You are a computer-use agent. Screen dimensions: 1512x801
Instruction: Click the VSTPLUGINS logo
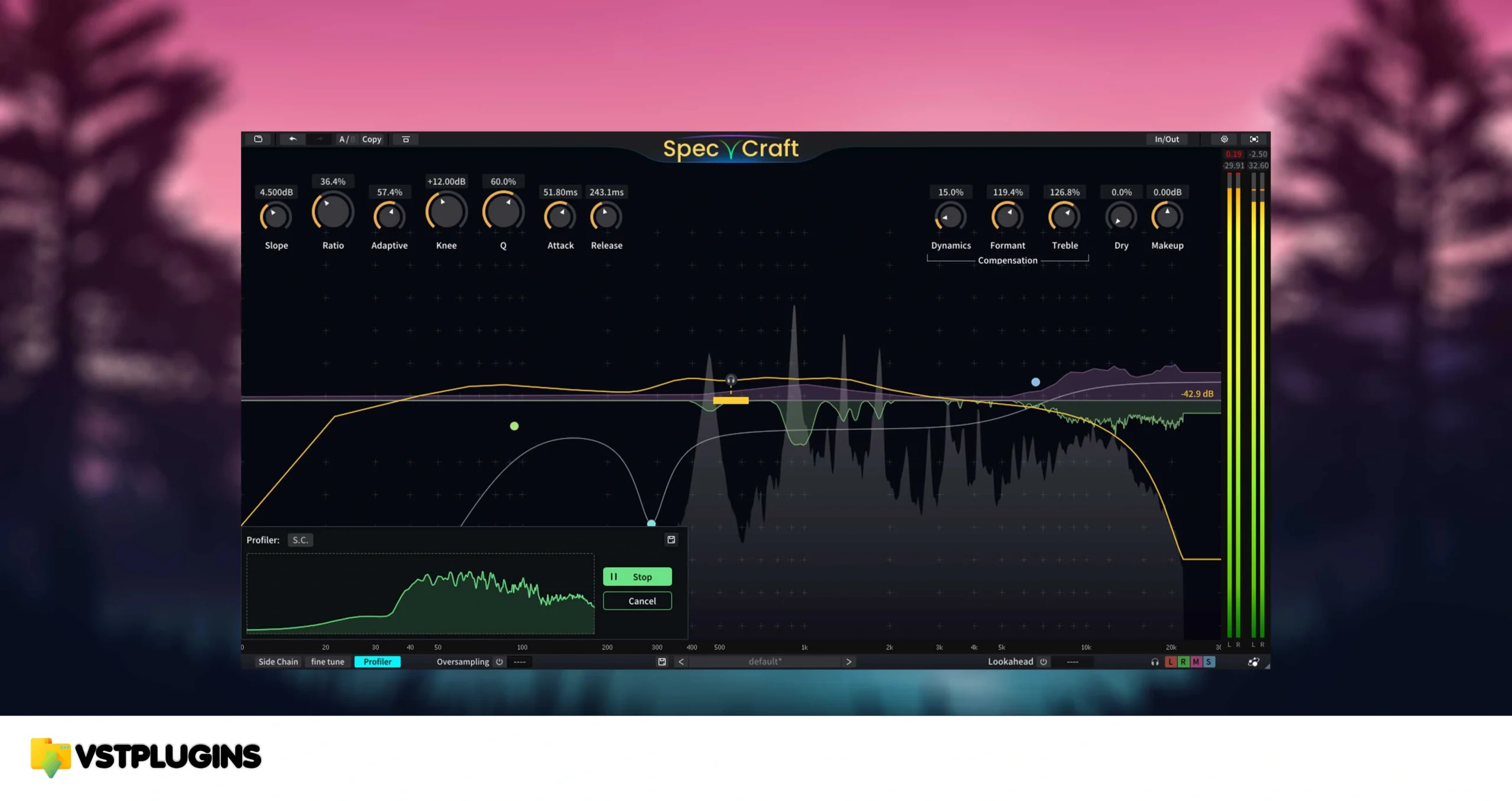click(x=146, y=757)
